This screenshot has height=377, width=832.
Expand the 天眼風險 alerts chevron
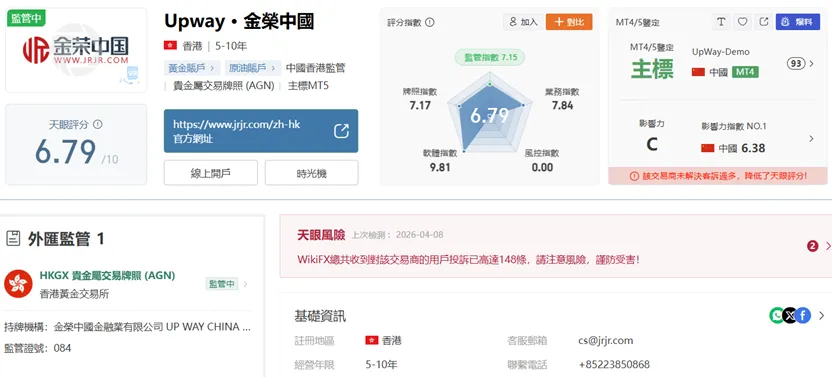point(828,246)
